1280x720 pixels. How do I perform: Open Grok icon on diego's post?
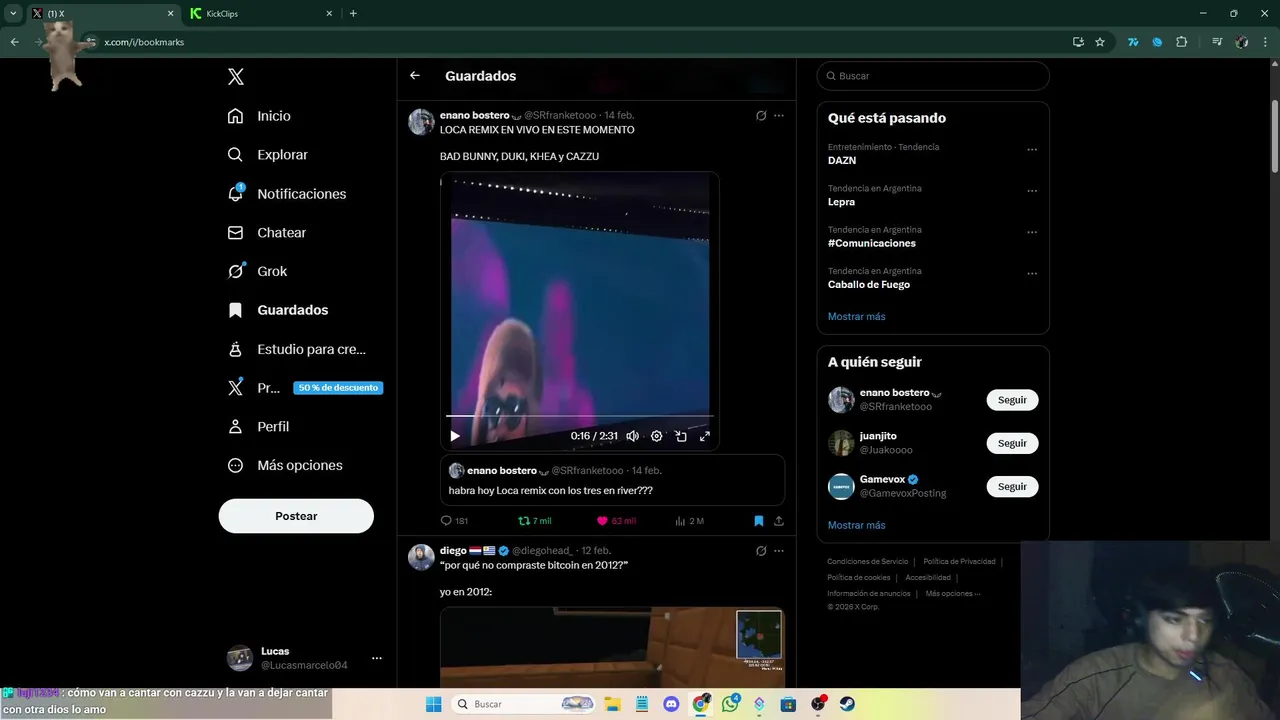click(761, 551)
